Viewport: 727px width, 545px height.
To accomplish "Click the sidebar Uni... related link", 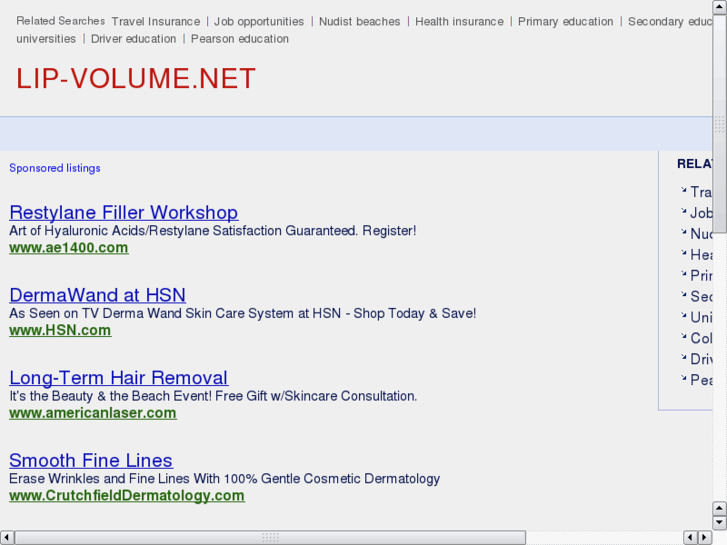I will [x=701, y=317].
